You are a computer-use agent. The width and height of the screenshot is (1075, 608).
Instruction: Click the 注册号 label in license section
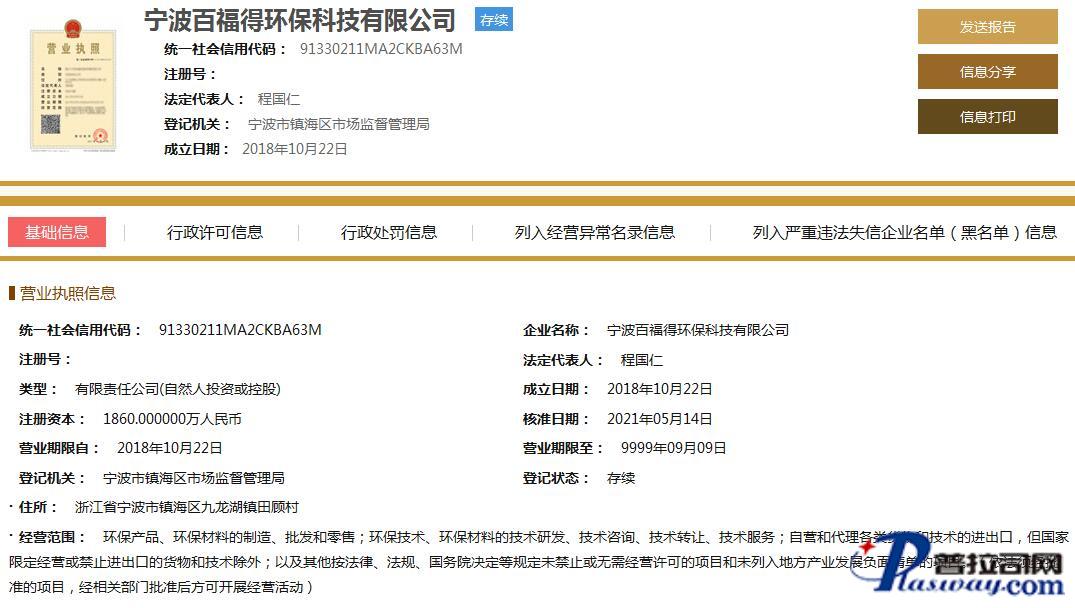coord(45,360)
